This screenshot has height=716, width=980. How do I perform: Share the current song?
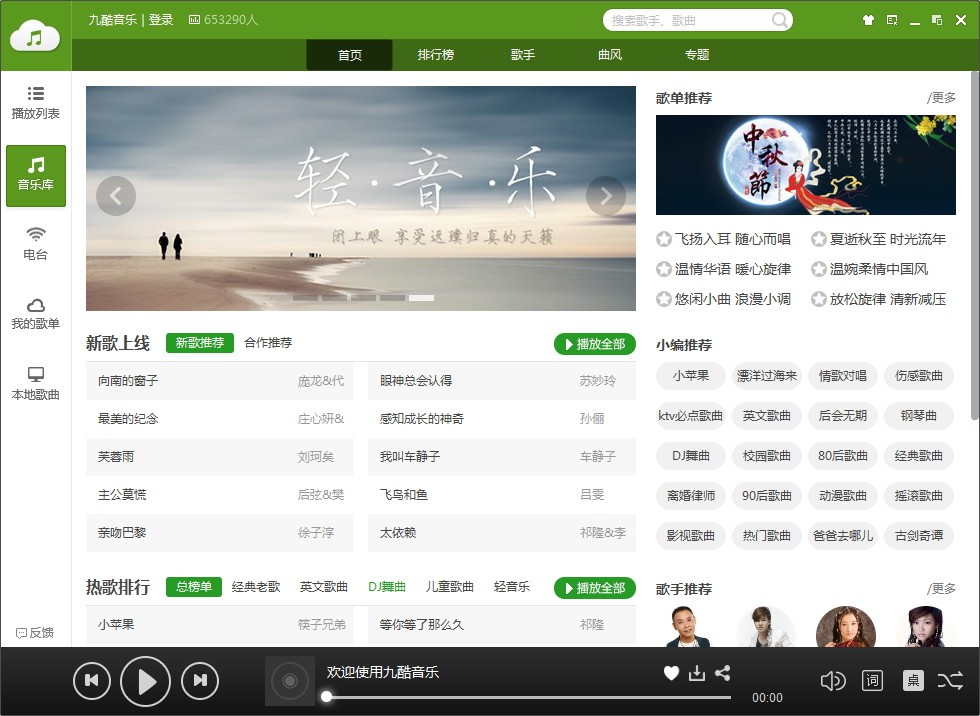(x=722, y=673)
